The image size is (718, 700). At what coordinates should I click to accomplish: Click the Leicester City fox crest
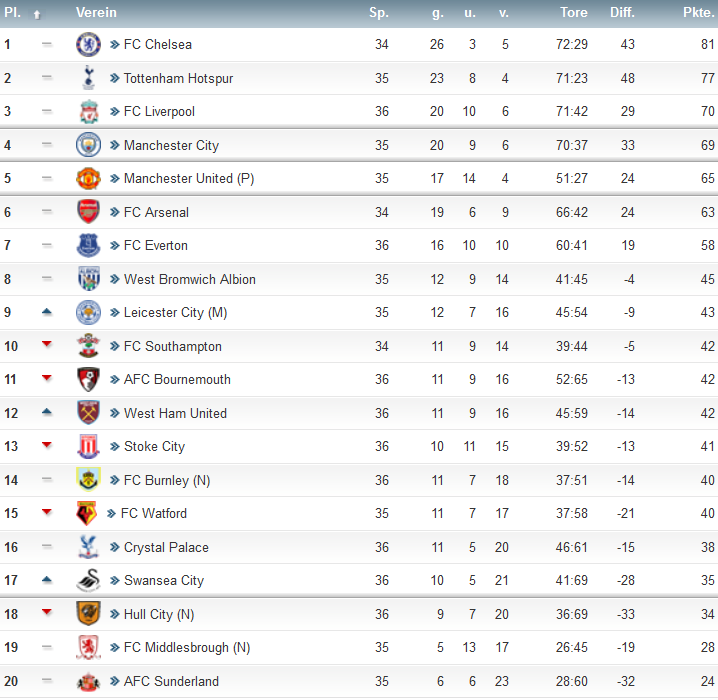[x=88, y=312]
